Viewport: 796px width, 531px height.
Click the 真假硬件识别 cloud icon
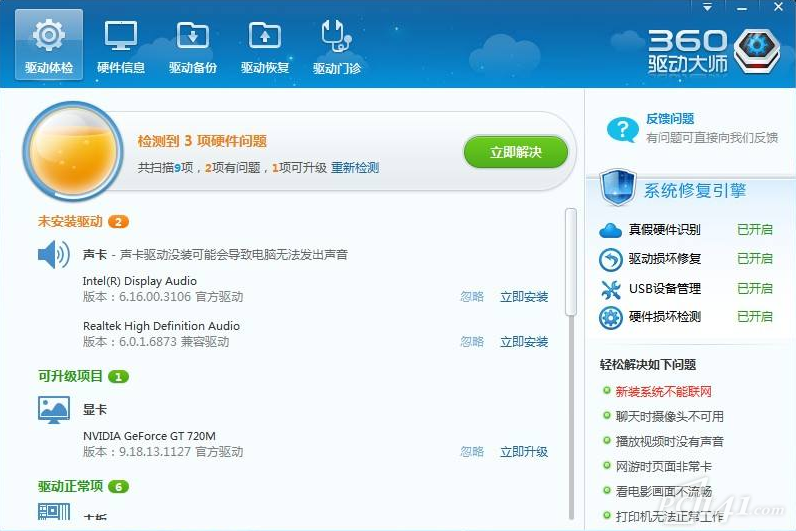coord(610,231)
